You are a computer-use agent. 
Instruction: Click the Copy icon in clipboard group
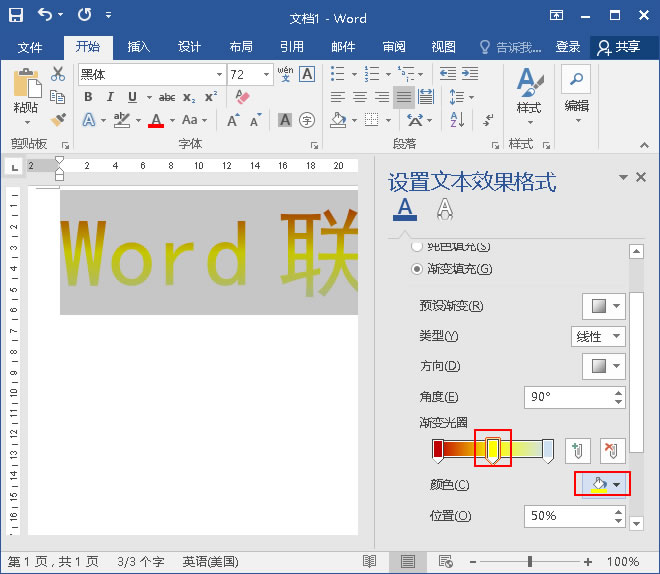tap(57, 97)
